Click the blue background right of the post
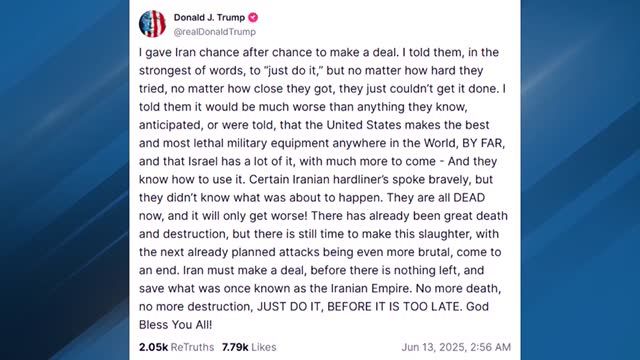 coord(580,180)
